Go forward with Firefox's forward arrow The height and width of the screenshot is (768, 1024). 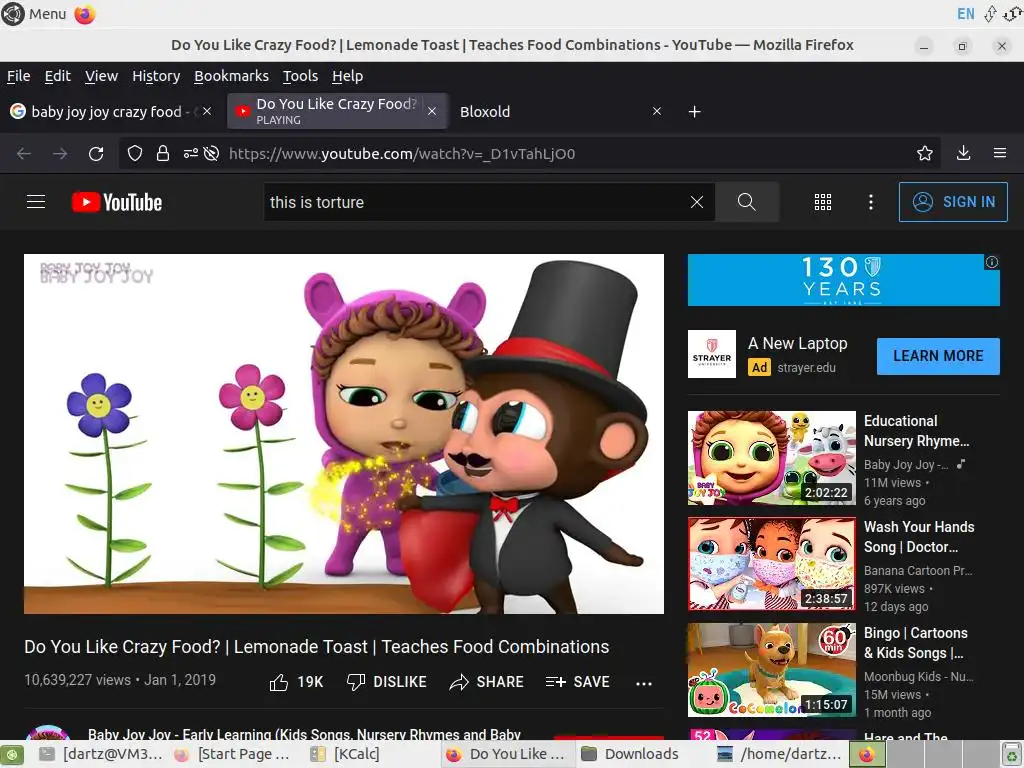pos(60,153)
